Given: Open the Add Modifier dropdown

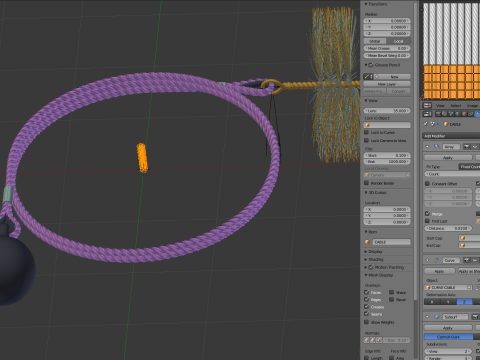Looking at the screenshot, I should (451, 136).
